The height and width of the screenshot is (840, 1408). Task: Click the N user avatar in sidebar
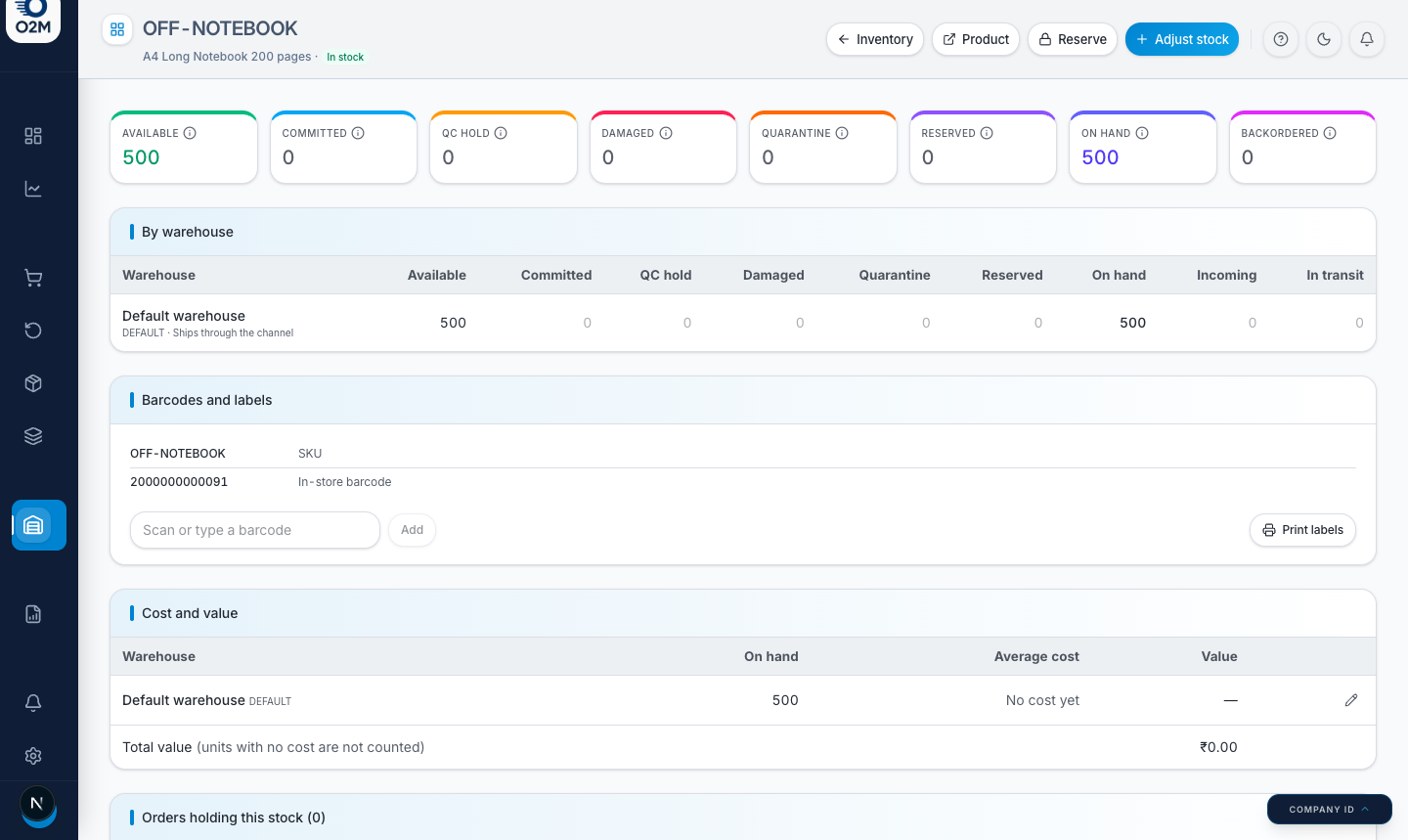(37, 804)
